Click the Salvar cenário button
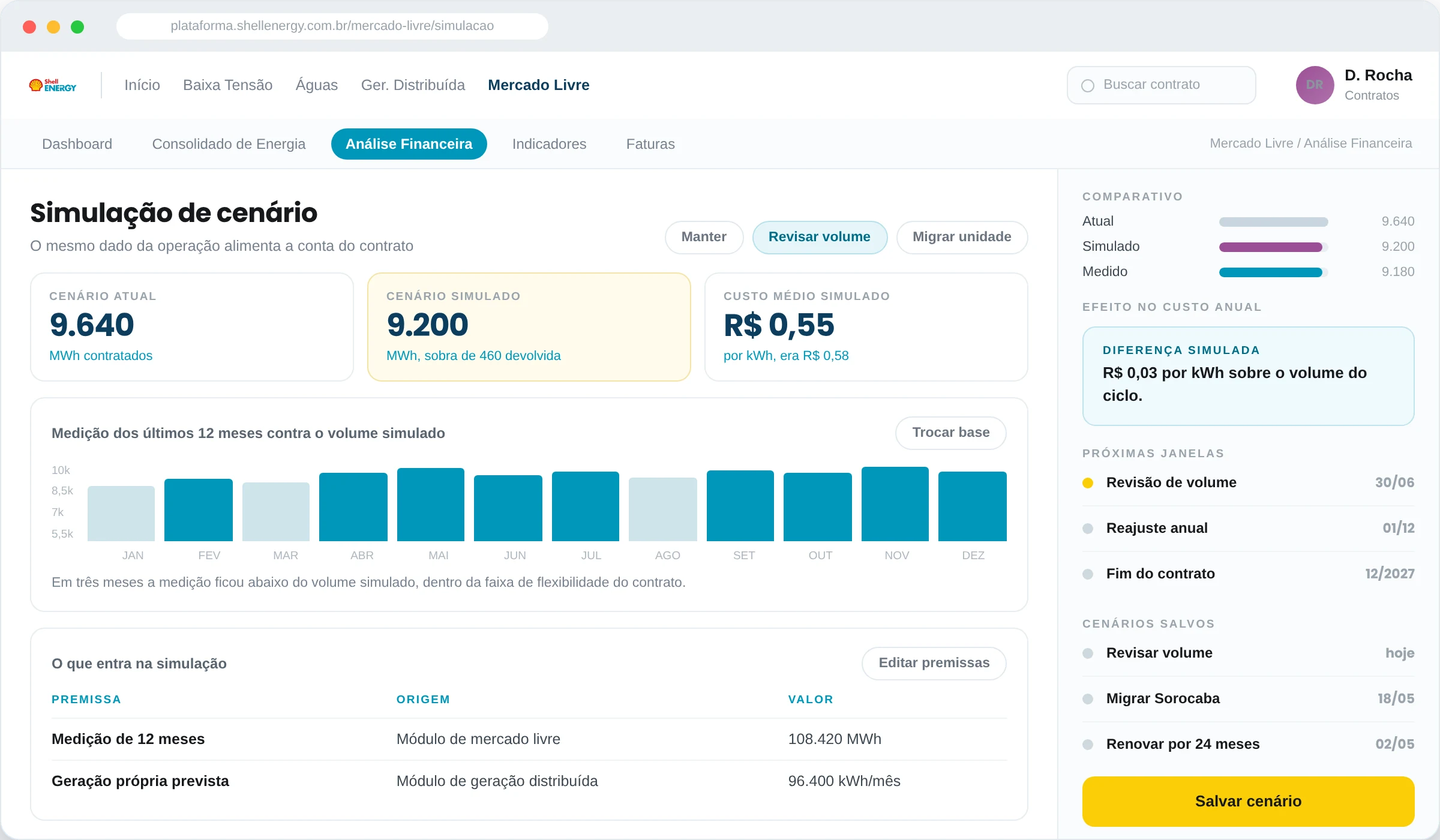Viewport: 1440px width, 840px height. click(x=1248, y=801)
